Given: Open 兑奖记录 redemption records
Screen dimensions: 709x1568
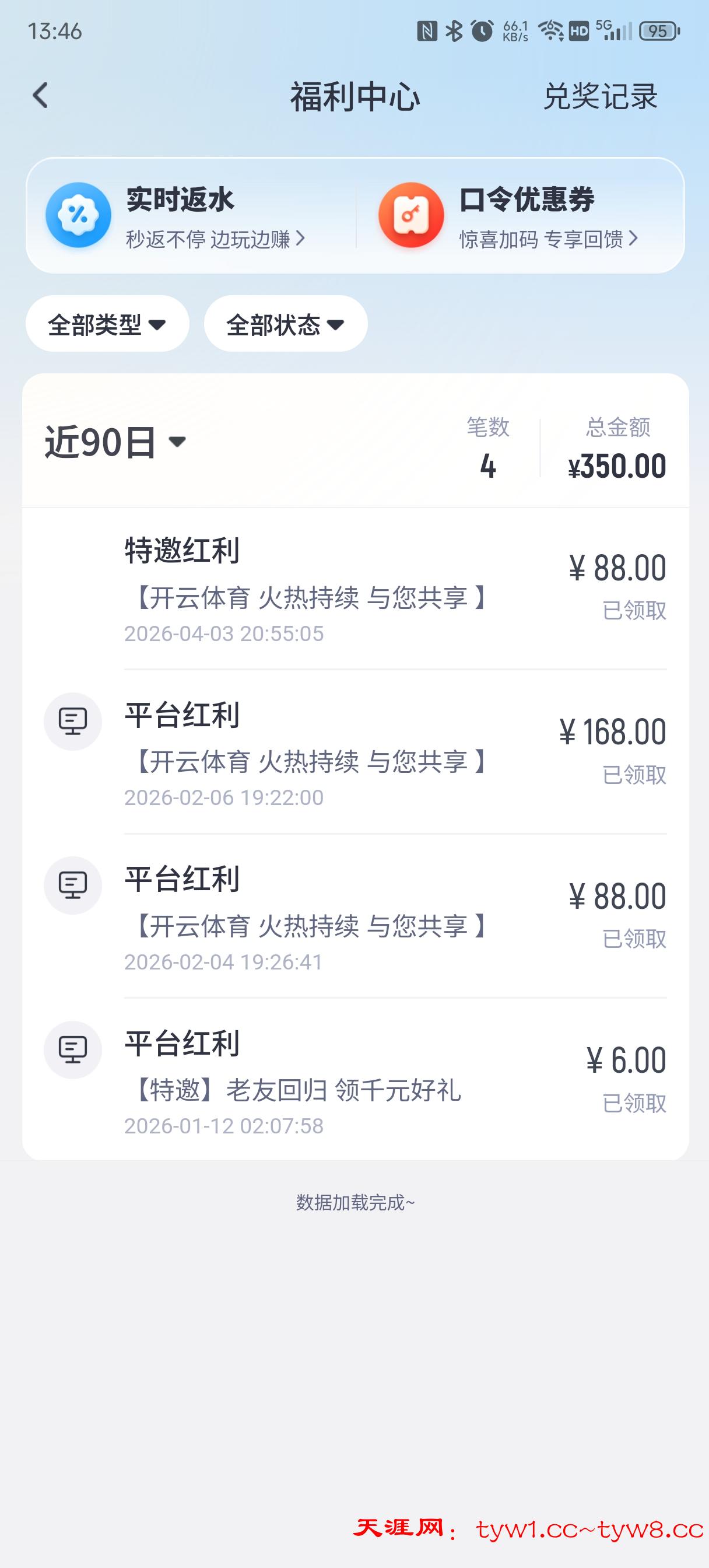Looking at the screenshot, I should 600,96.
